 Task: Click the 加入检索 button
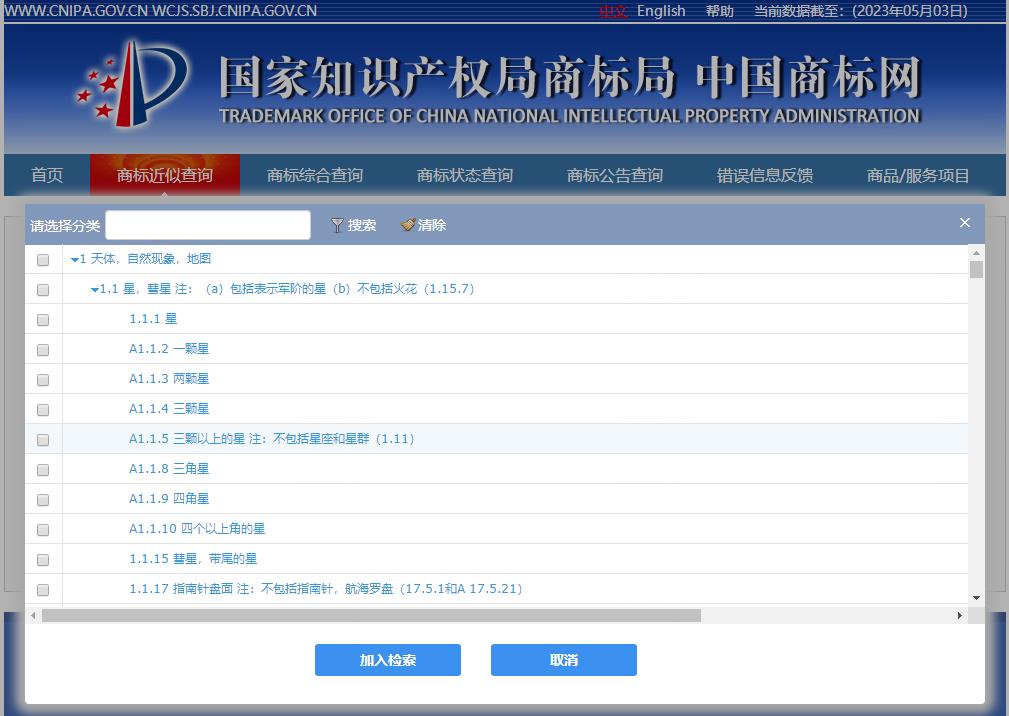pos(387,660)
